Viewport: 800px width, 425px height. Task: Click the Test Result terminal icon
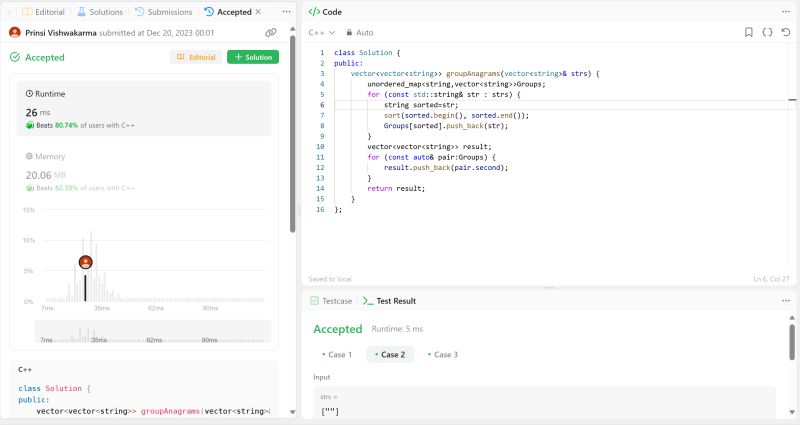pos(368,301)
